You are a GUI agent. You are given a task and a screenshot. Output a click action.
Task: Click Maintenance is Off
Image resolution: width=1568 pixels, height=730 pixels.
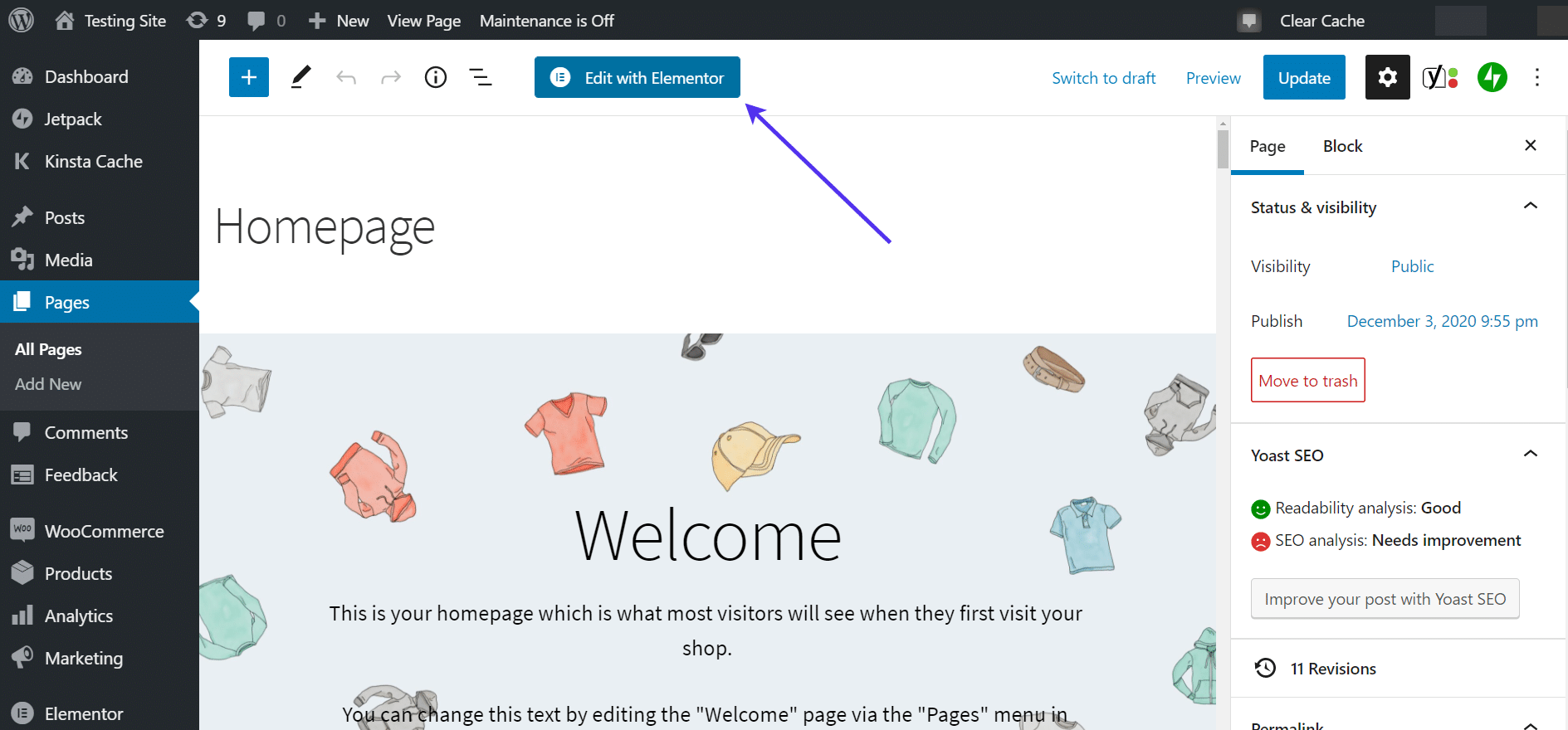pyautogui.click(x=546, y=21)
